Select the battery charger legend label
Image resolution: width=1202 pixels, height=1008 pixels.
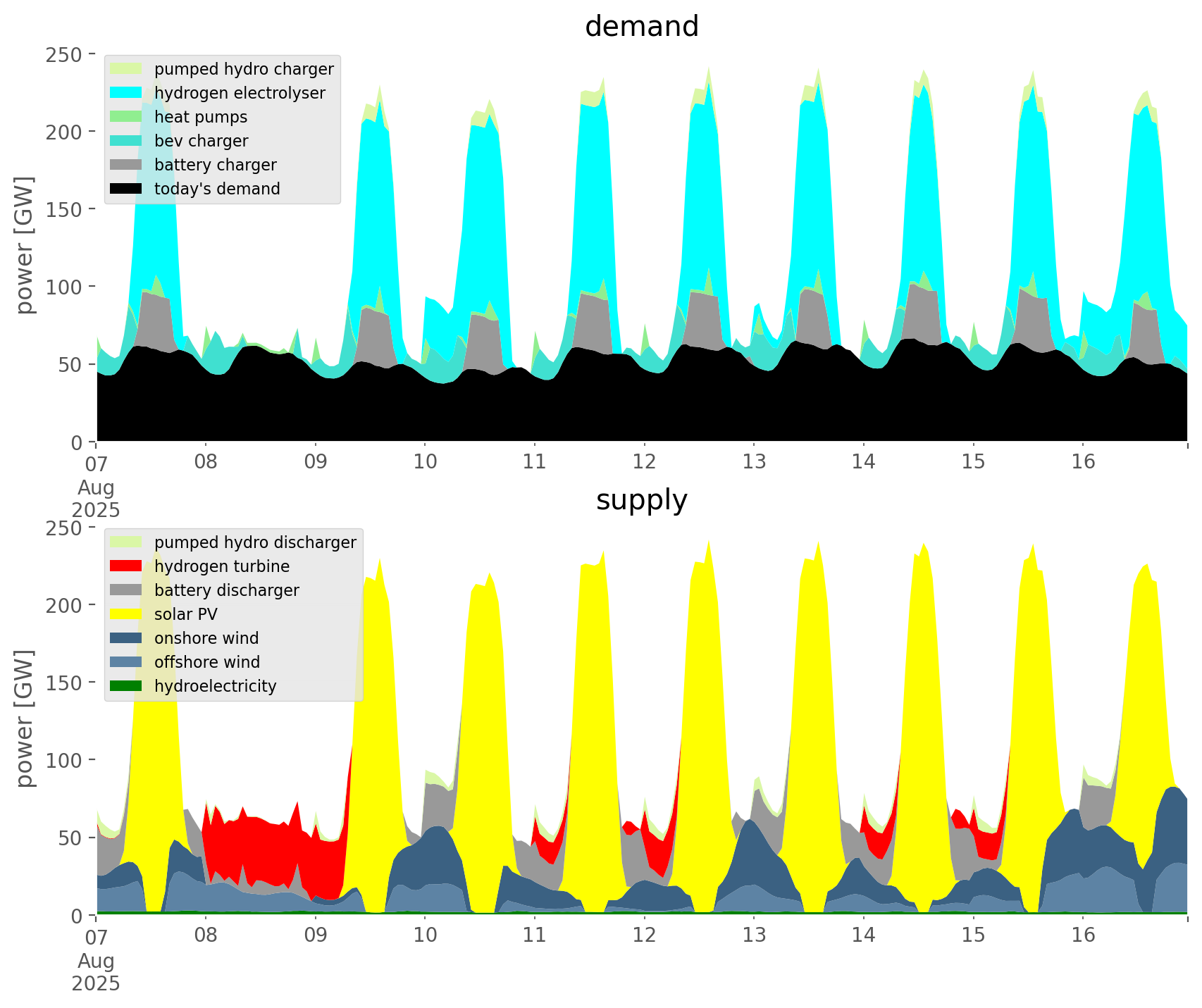(215, 165)
